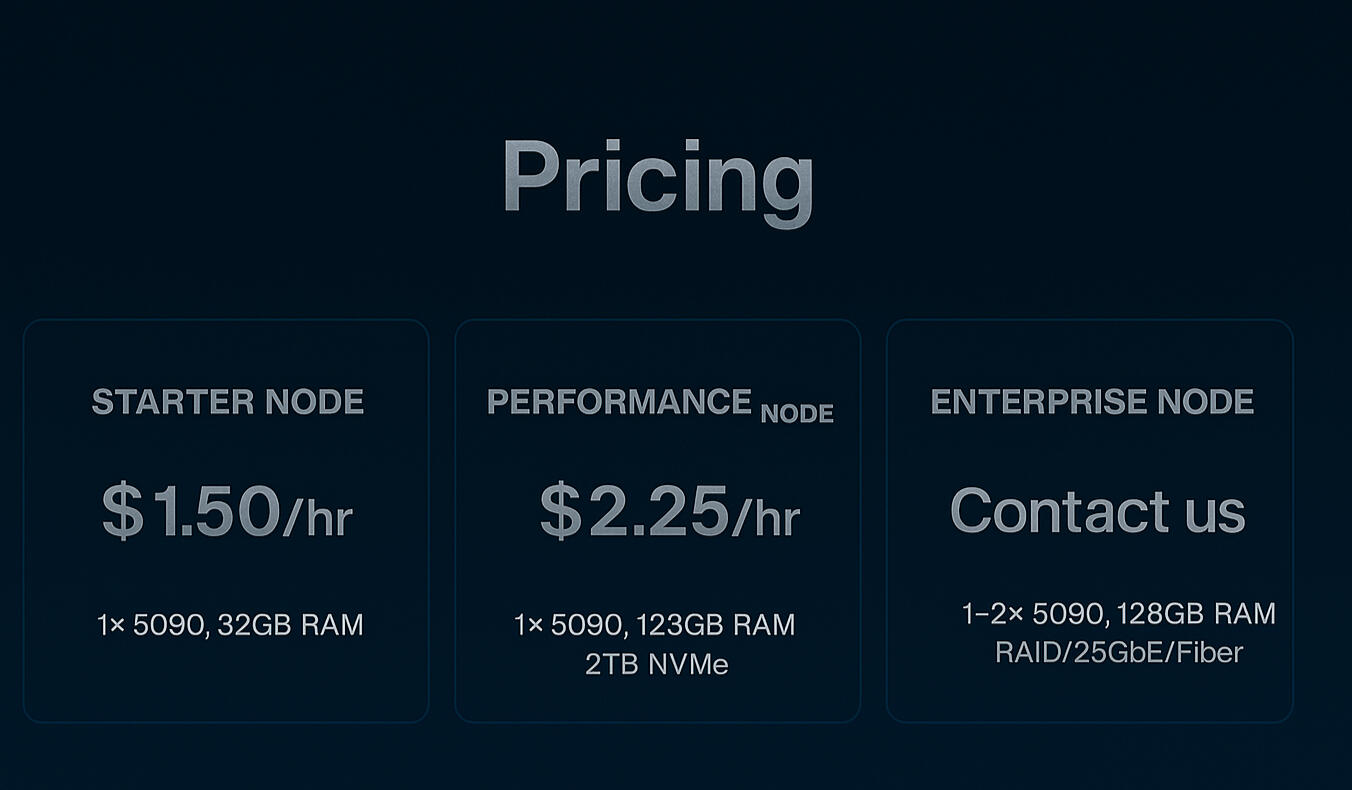Click the 2TB NVMe storage line
The height and width of the screenshot is (790, 1352).
[x=657, y=664]
